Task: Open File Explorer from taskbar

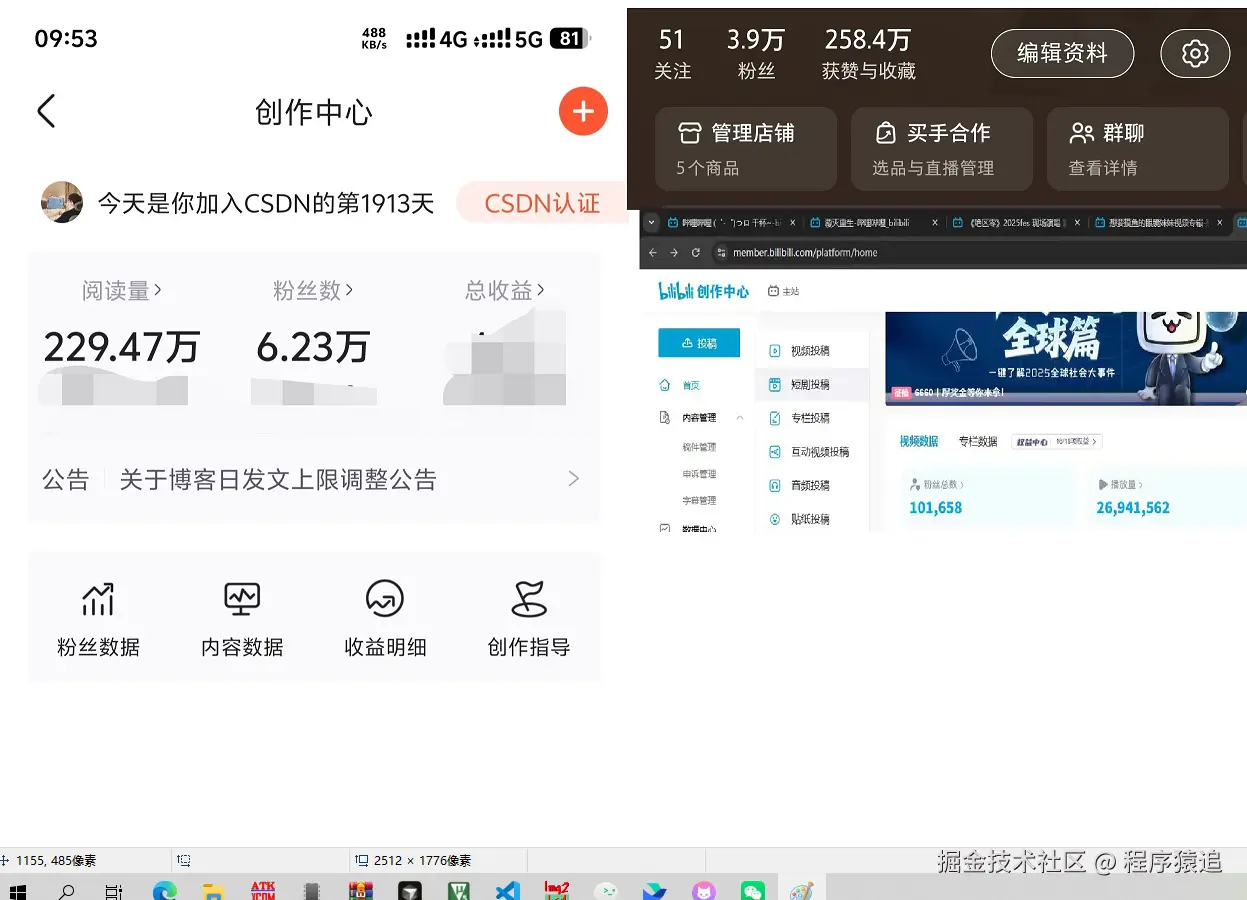Action: pyautogui.click(x=213, y=891)
